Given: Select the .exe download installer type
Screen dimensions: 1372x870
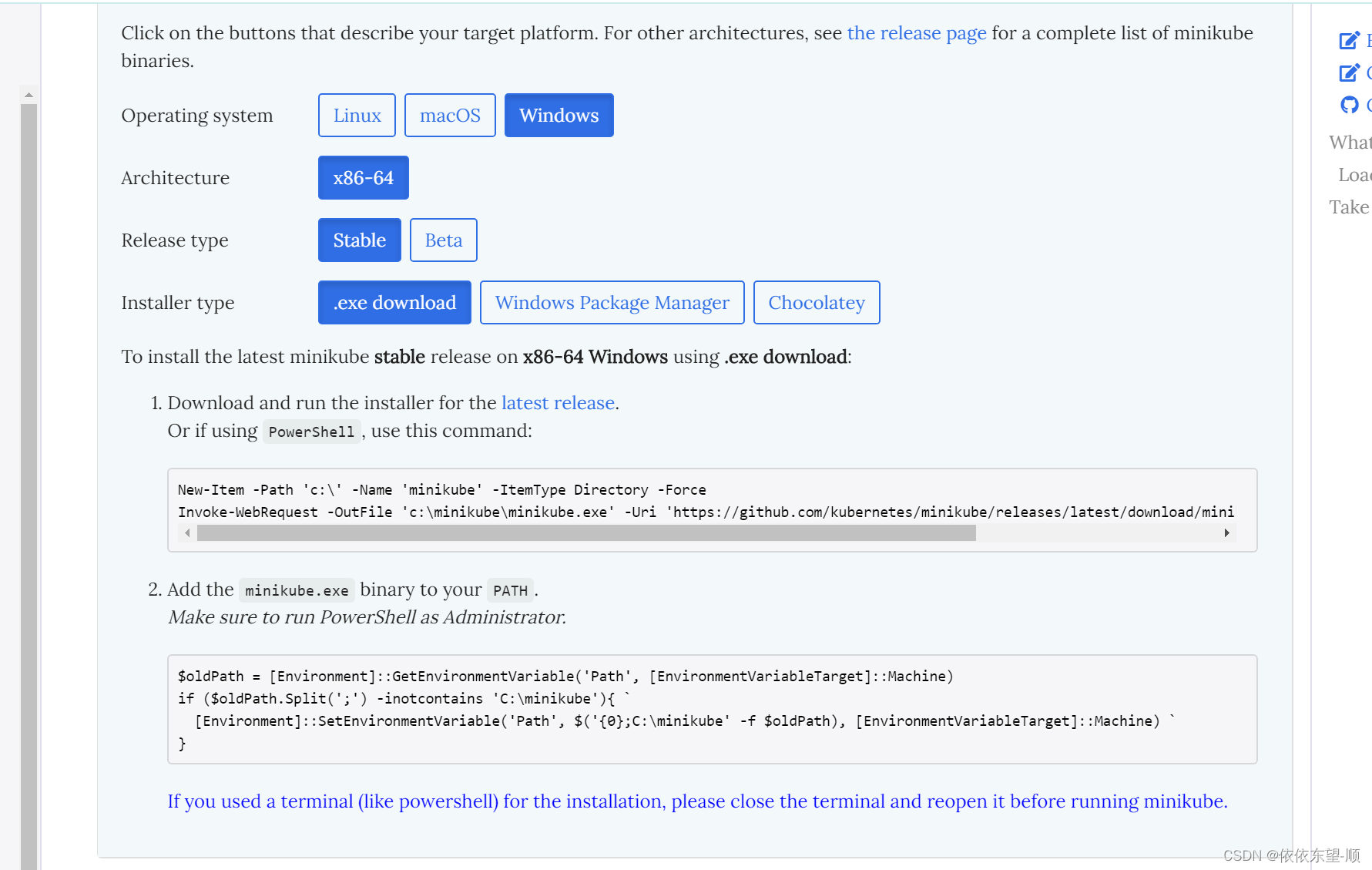Looking at the screenshot, I should coord(394,303).
